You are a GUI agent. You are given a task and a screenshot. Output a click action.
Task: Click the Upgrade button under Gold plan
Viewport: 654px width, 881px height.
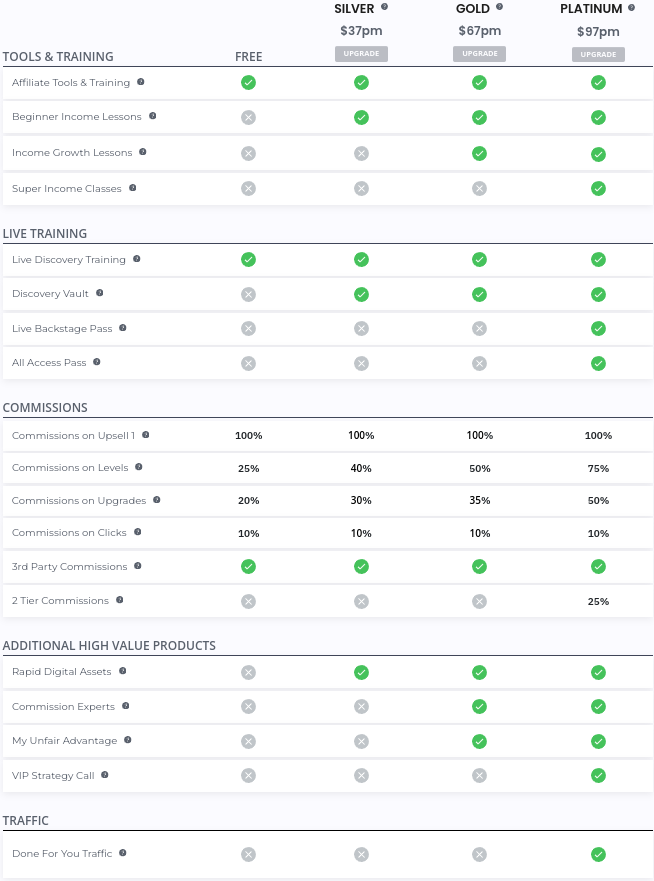point(479,54)
